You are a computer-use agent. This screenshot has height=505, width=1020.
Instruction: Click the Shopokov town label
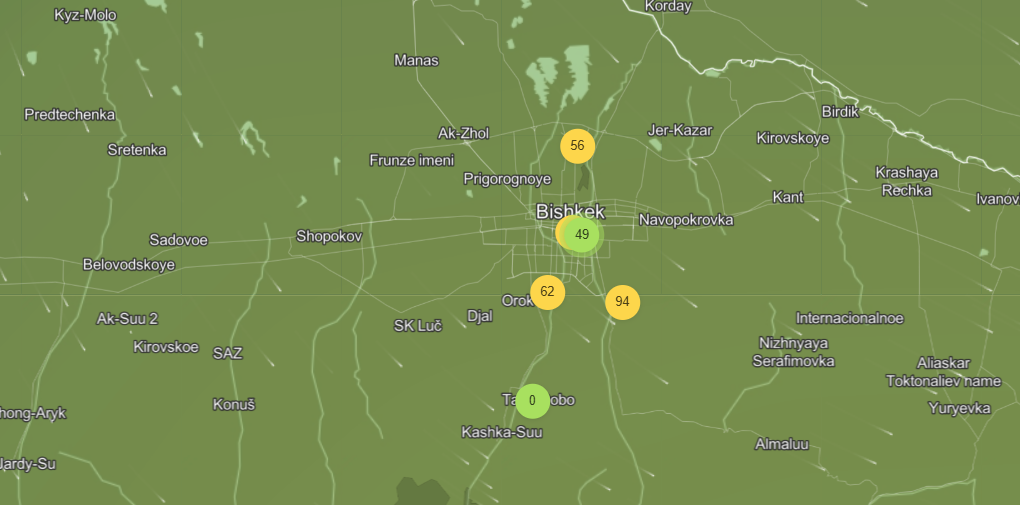pyautogui.click(x=328, y=237)
